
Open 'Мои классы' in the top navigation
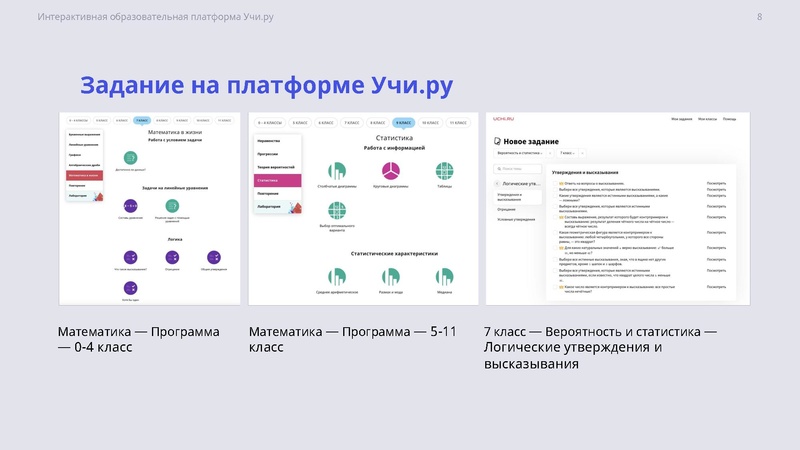(x=707, y=119)
